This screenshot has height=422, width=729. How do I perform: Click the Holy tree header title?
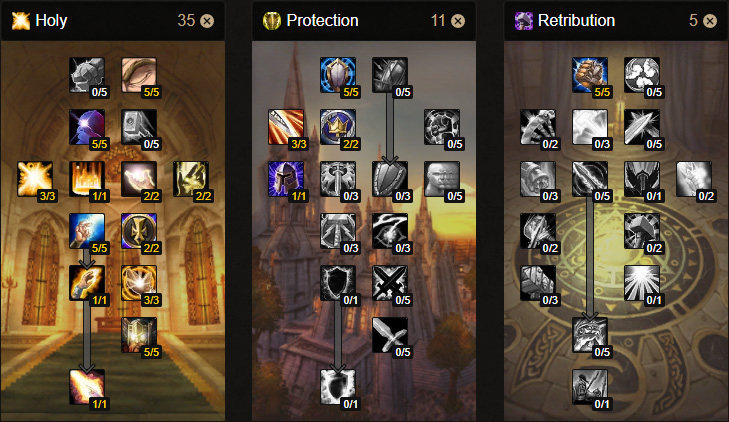pyautogui.click(x=51, y=20)
